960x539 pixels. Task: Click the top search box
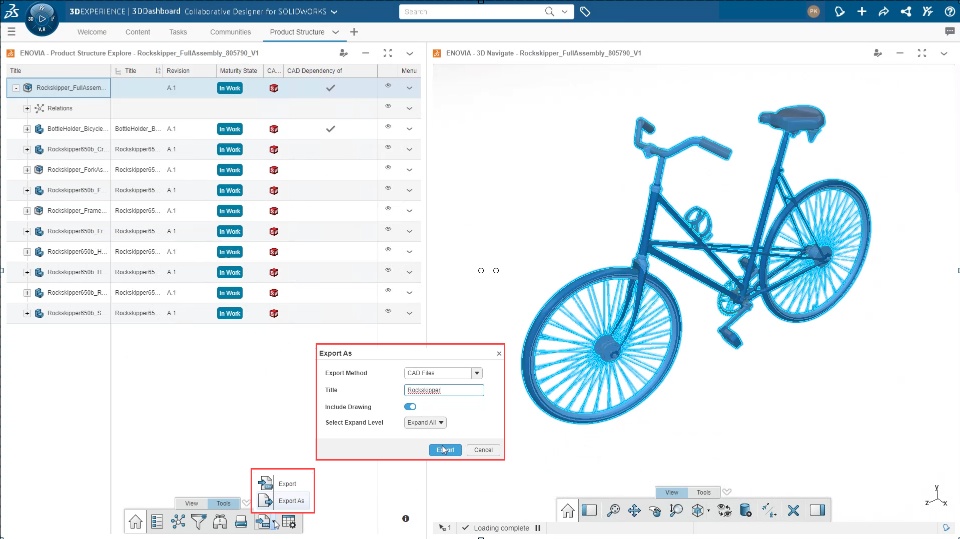point(470,12)
